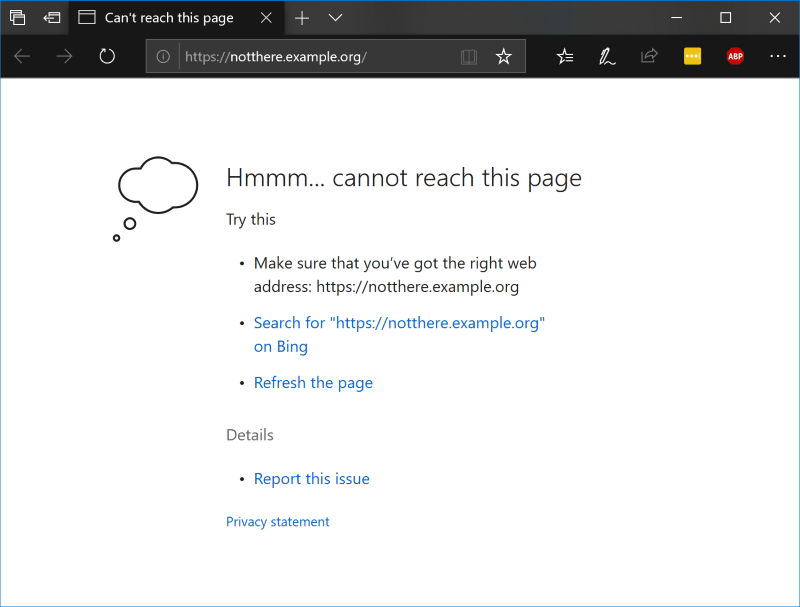Open the Hub favorites list icon

(565, 56)
